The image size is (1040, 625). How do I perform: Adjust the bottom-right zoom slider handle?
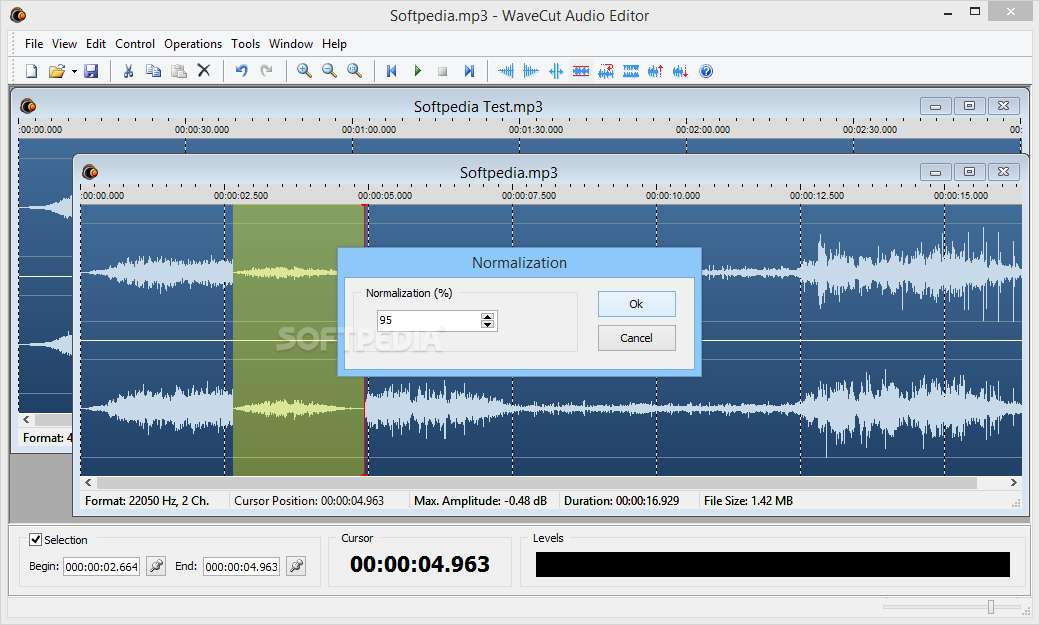coord(991,607)
